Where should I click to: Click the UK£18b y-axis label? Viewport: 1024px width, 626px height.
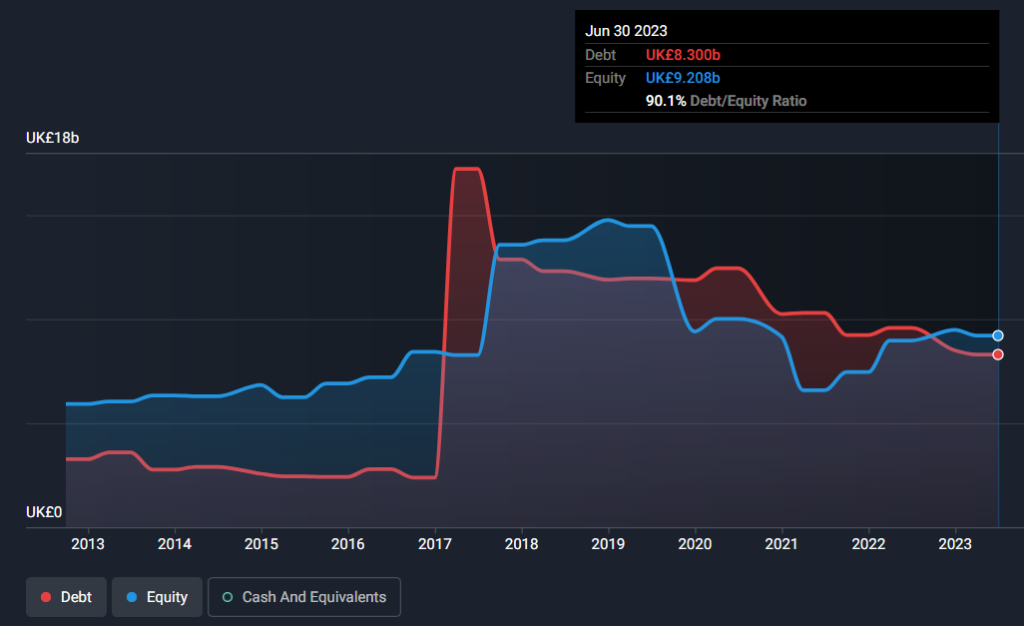52,138
